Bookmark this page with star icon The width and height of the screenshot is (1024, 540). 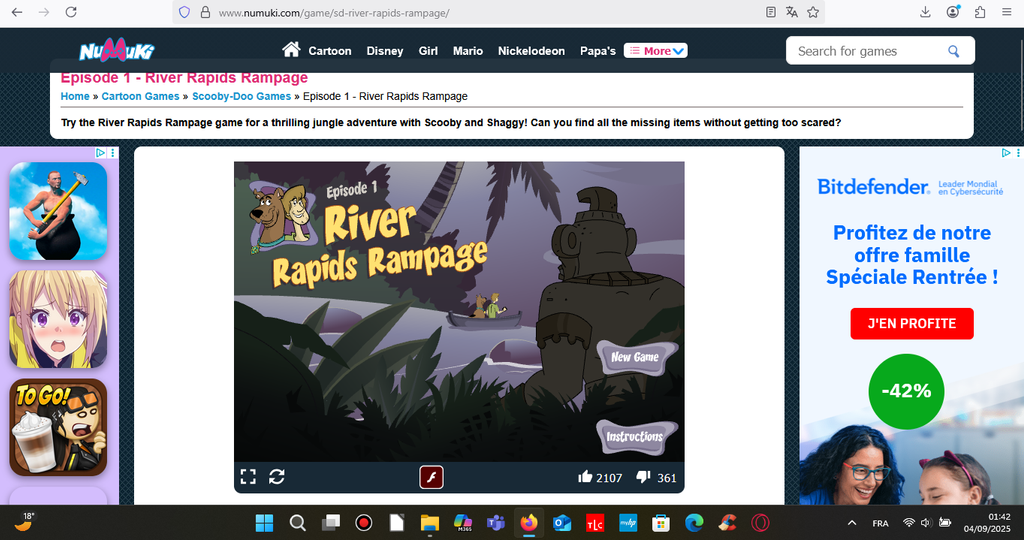[x=813, y=12]
